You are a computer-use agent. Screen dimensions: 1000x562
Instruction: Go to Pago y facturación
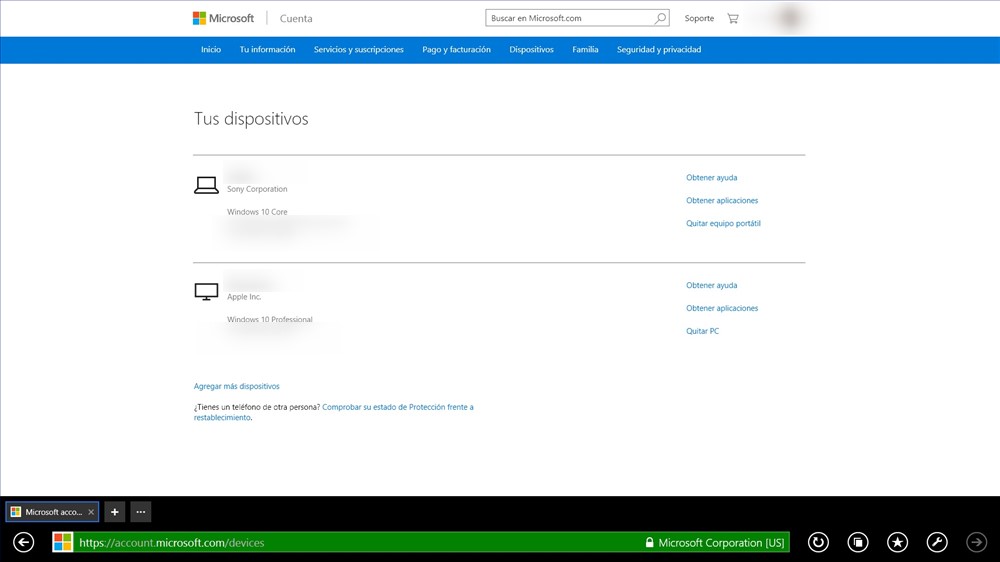point(457,49)
